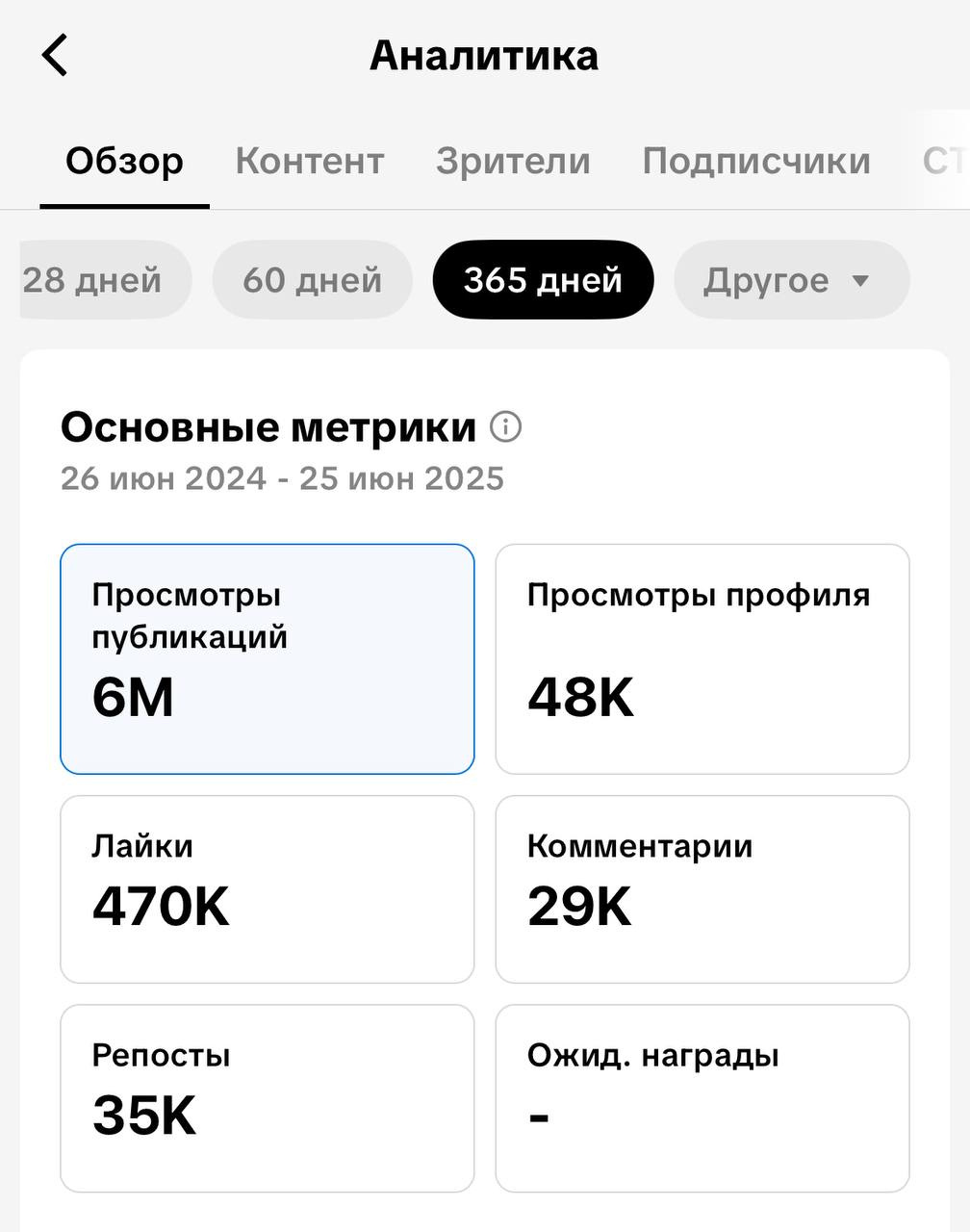
Task: Tap the back arrow icon
Action: 55,55
